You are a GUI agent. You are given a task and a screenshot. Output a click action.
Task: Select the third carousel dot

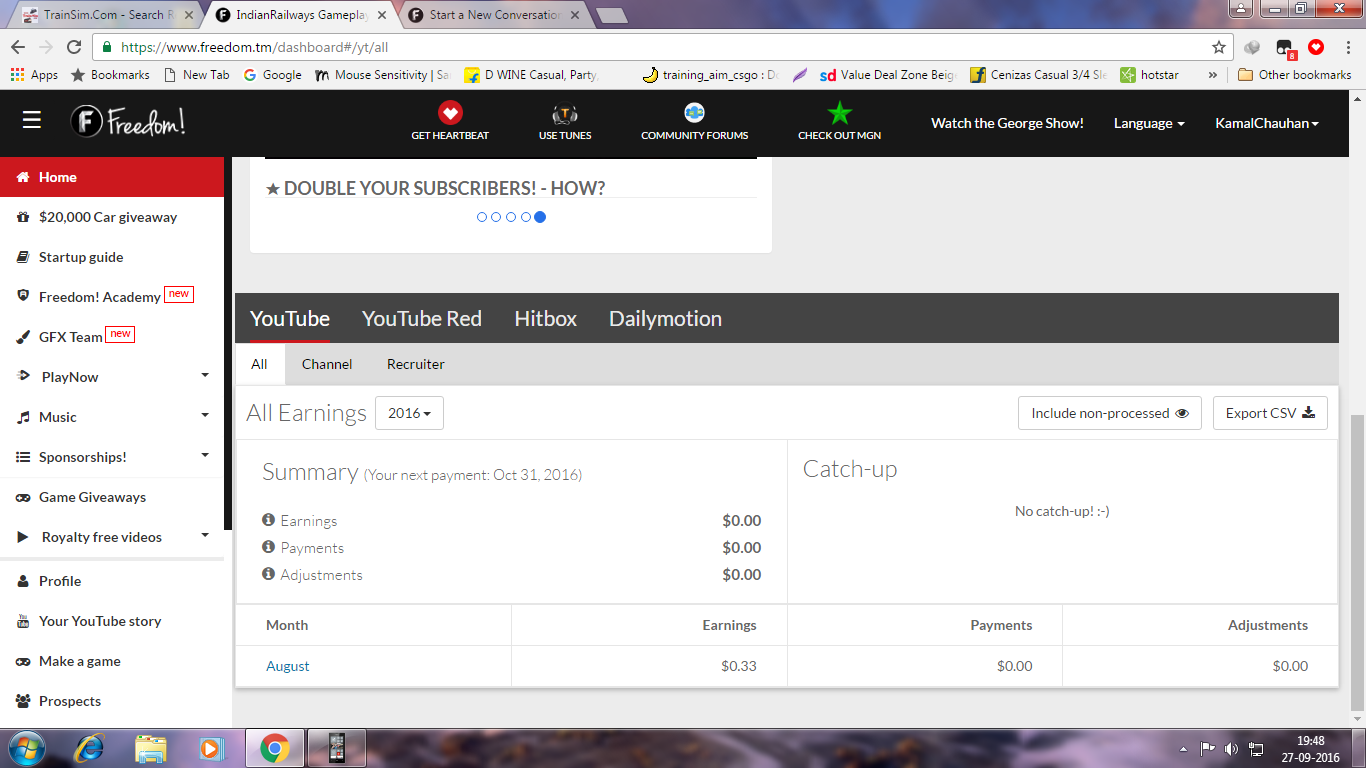511,217
